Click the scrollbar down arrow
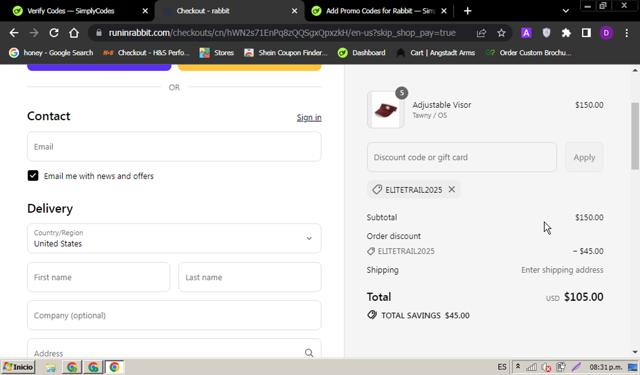The image size is (640, 375). pyautogui.click(x=635, y=352)
